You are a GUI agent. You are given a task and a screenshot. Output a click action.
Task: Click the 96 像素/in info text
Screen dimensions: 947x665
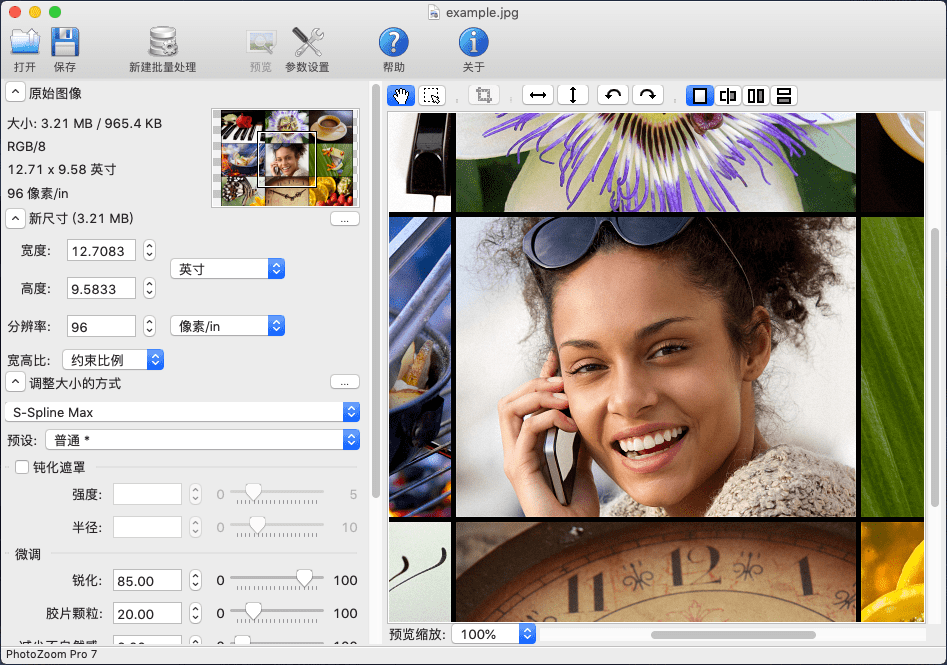click(x=38, y=193)
